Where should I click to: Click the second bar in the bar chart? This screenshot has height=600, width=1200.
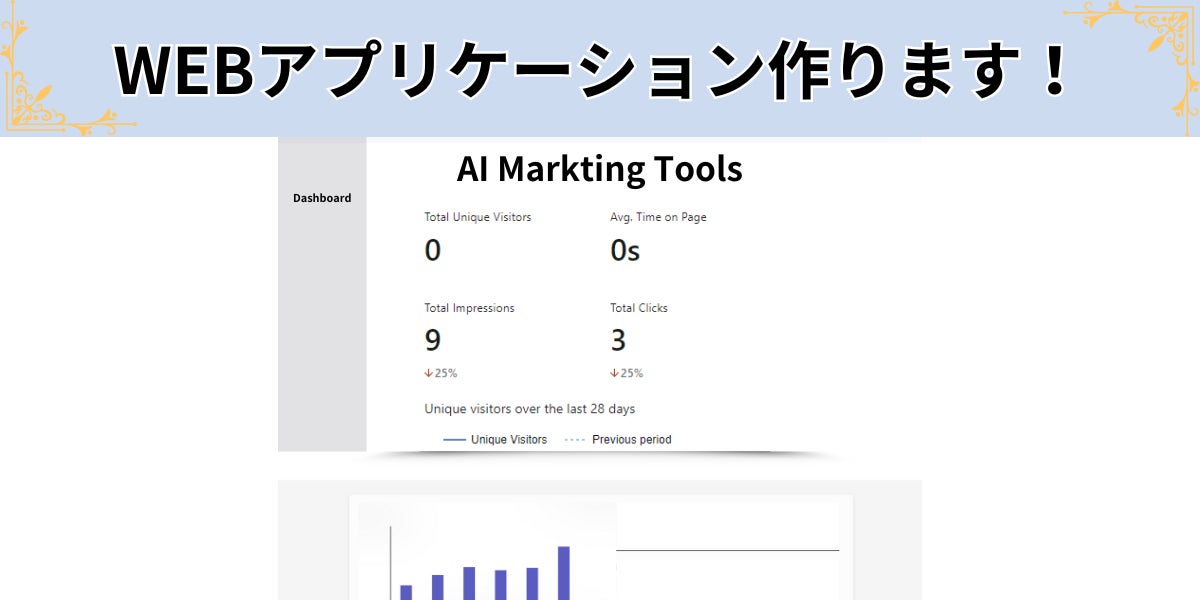click(x=437, y=587)
